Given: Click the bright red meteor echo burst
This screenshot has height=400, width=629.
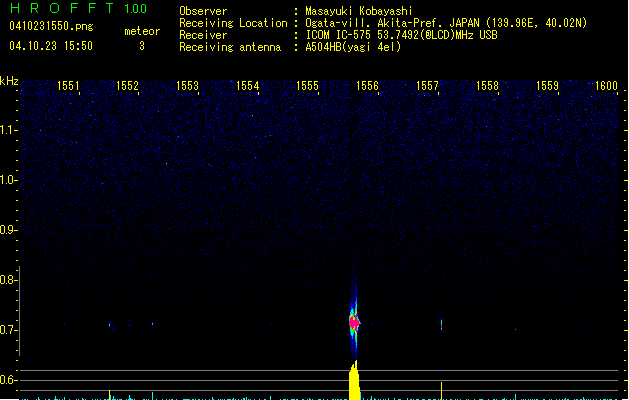Looking at the screenshot, I should coord(353,322).
